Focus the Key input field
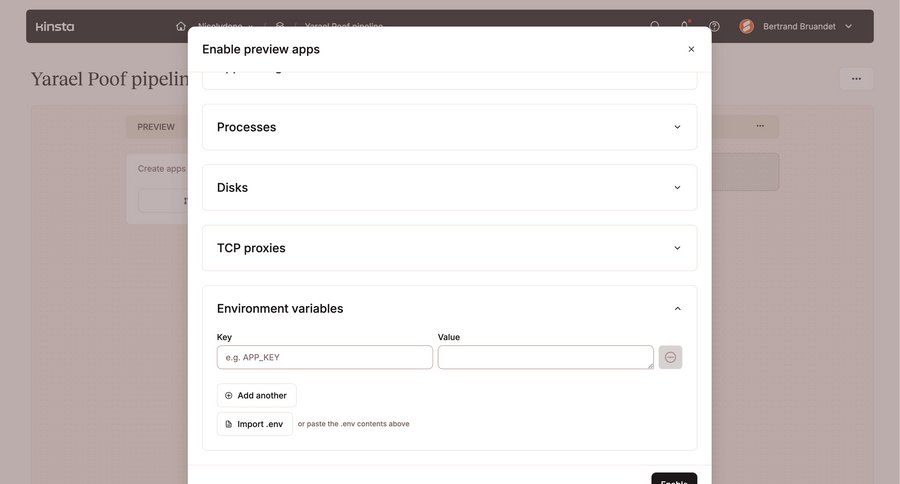 click(x=325, y=357)
